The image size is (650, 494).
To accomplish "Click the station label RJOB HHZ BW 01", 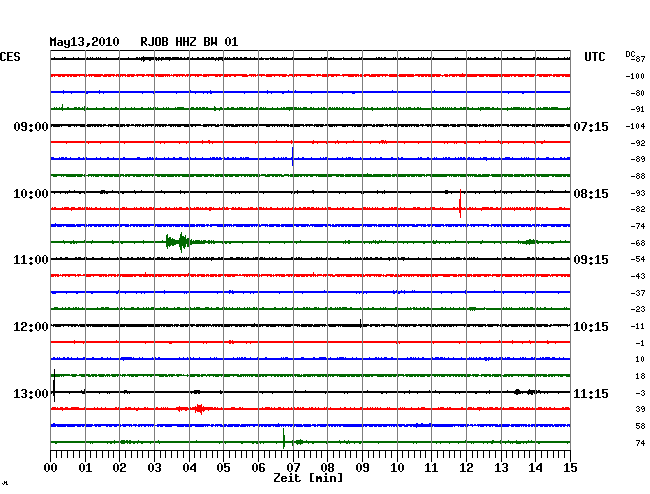I will (x=189, y=42).
